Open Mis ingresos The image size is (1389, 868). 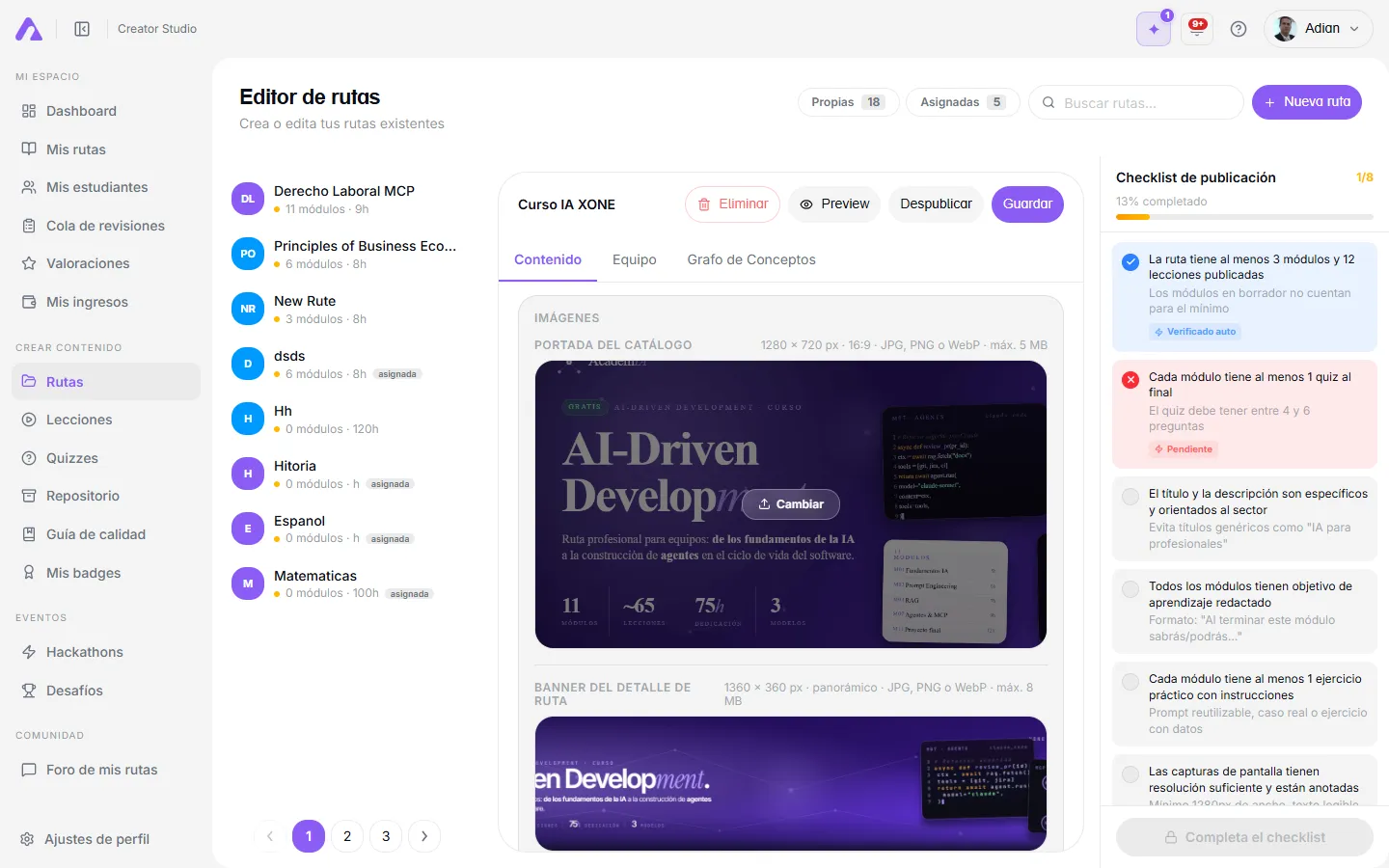pos(106,302)
